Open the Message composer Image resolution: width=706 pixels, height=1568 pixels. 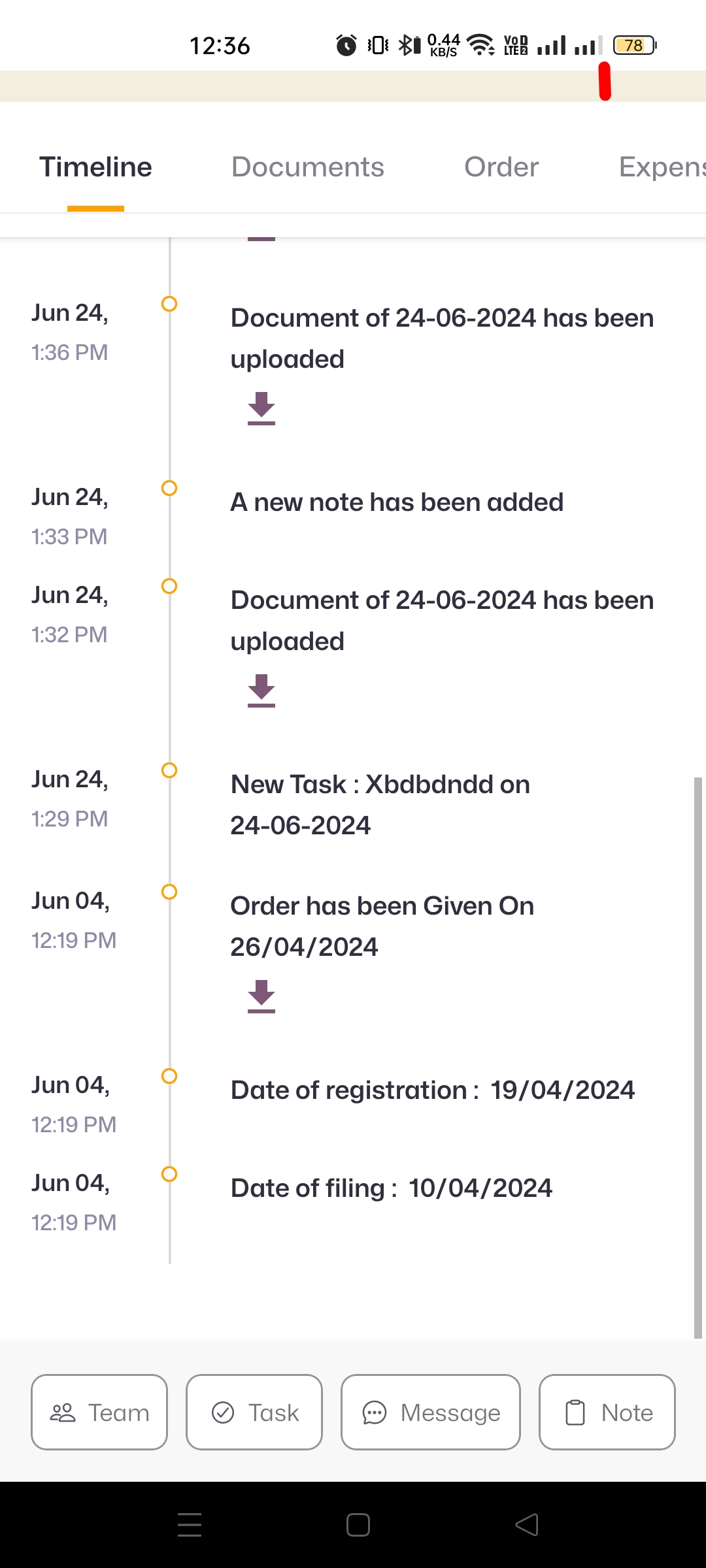click(431, 1413)
